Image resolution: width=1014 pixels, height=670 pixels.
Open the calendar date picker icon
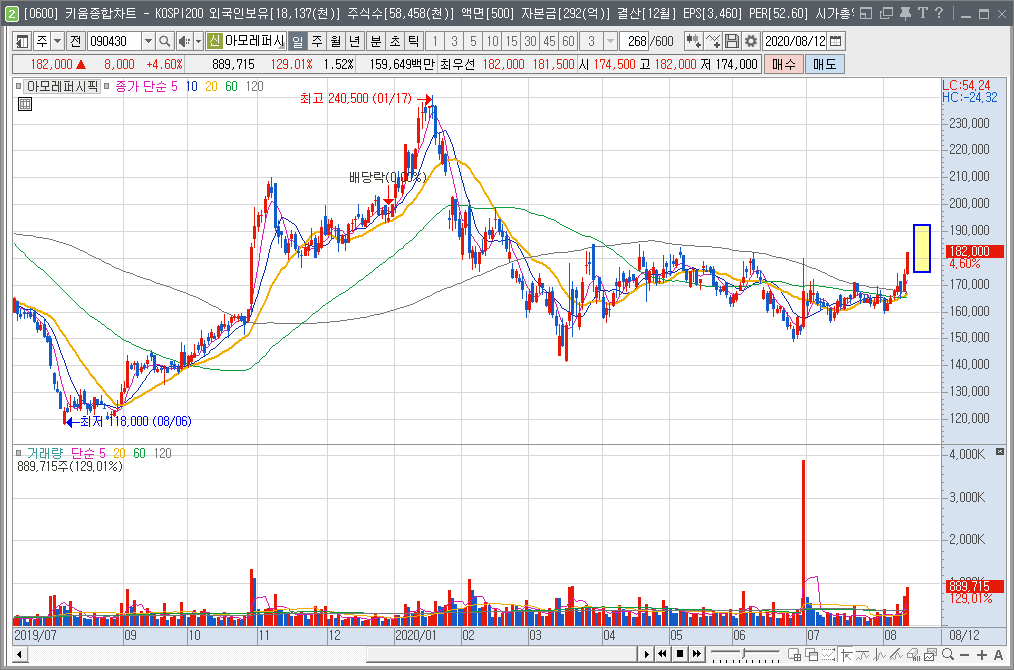coord(836,41)
